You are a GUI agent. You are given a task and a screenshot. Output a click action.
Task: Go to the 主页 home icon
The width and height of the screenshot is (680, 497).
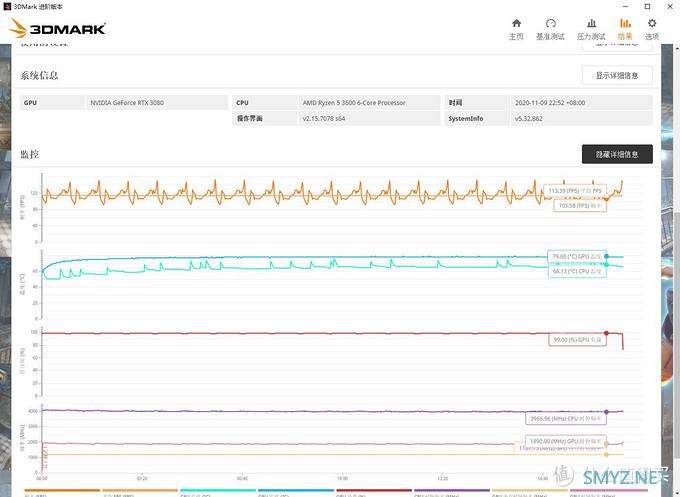click(x=516, y=23)
